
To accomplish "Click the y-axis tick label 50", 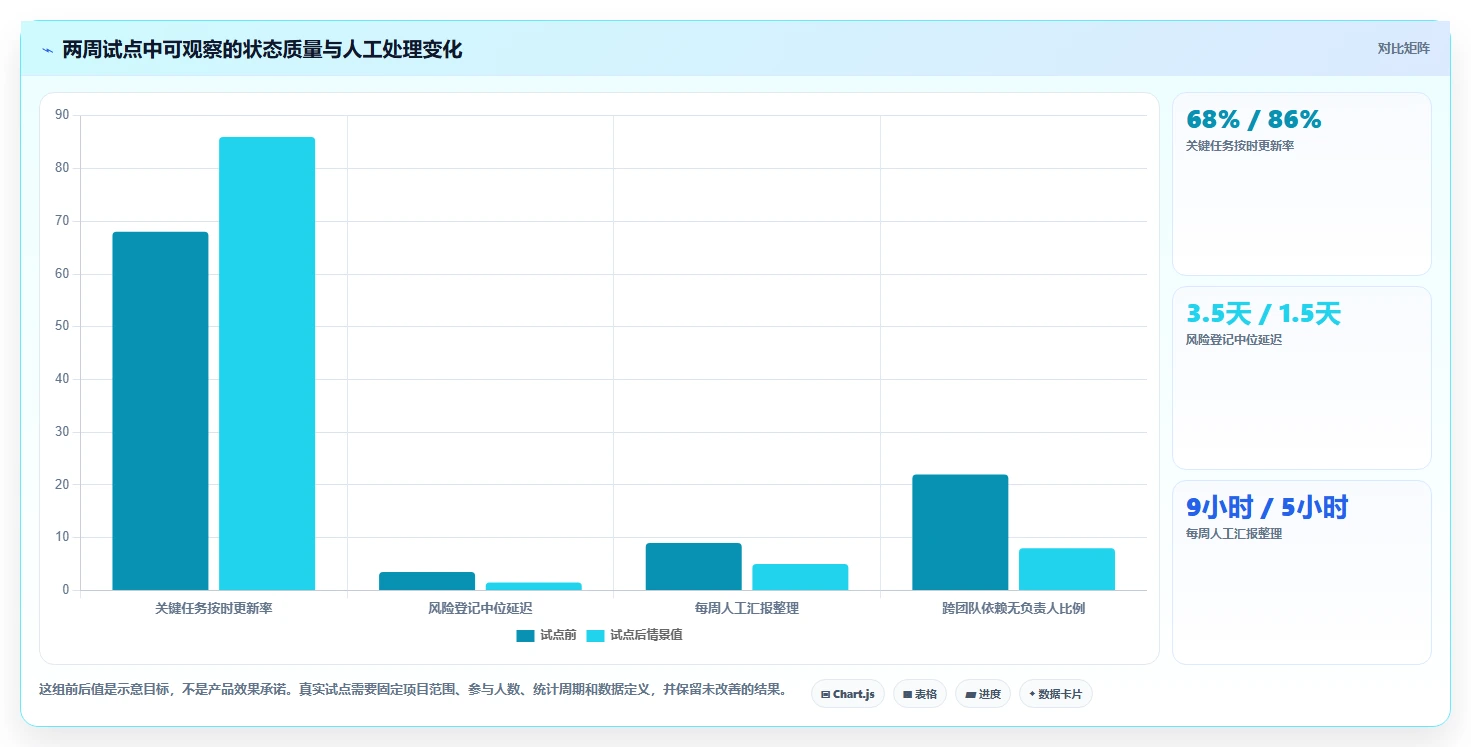I will pos(62,326).
